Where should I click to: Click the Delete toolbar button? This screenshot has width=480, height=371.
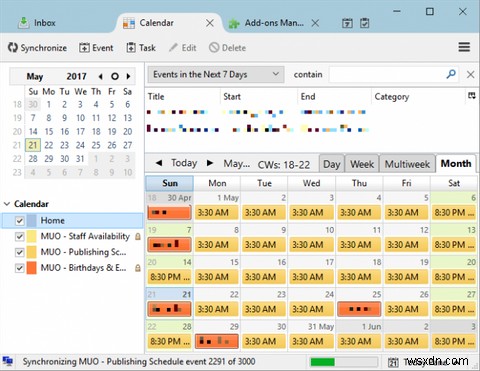228,48
